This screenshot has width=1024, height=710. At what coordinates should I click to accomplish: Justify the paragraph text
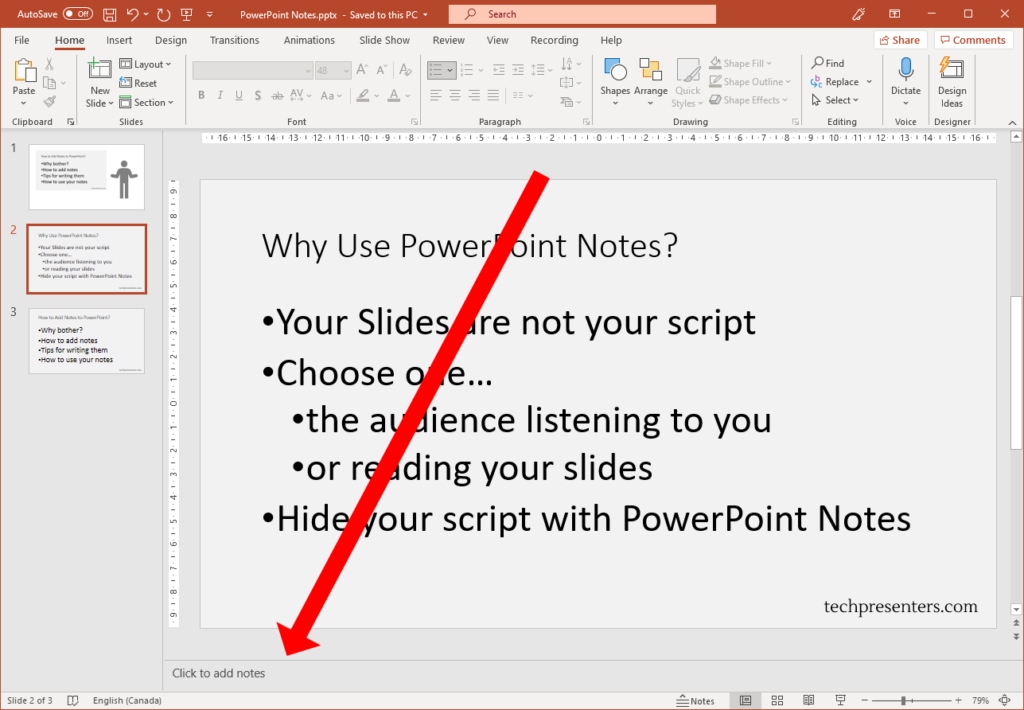click(x=493, y=95)
